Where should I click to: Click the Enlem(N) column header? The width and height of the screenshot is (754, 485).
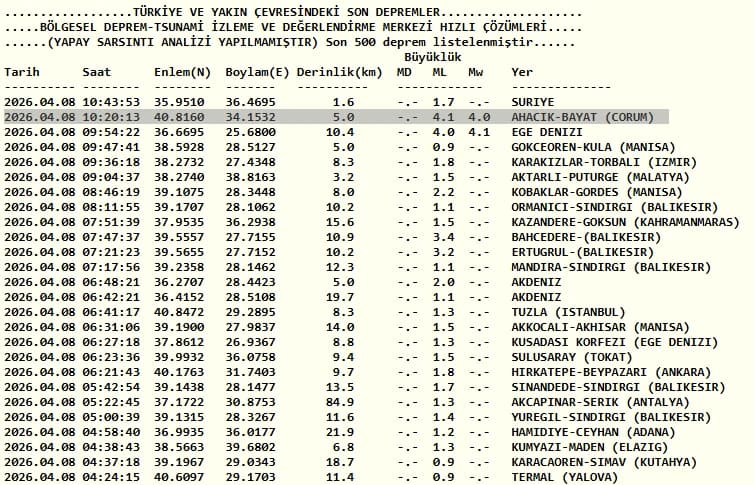point(182,72)
